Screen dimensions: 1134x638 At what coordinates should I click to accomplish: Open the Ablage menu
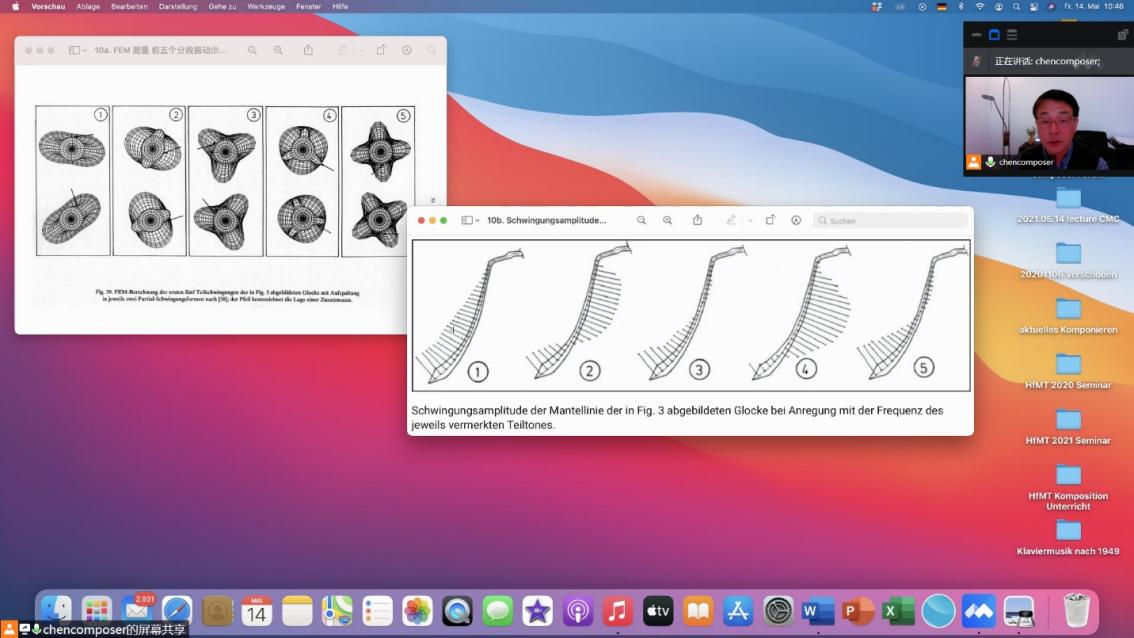(88, 7)
